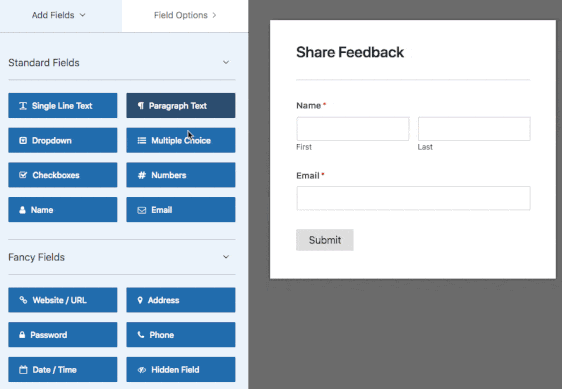562x389 pixels.
Task: Add a Phone field
Action: (181, 335)
